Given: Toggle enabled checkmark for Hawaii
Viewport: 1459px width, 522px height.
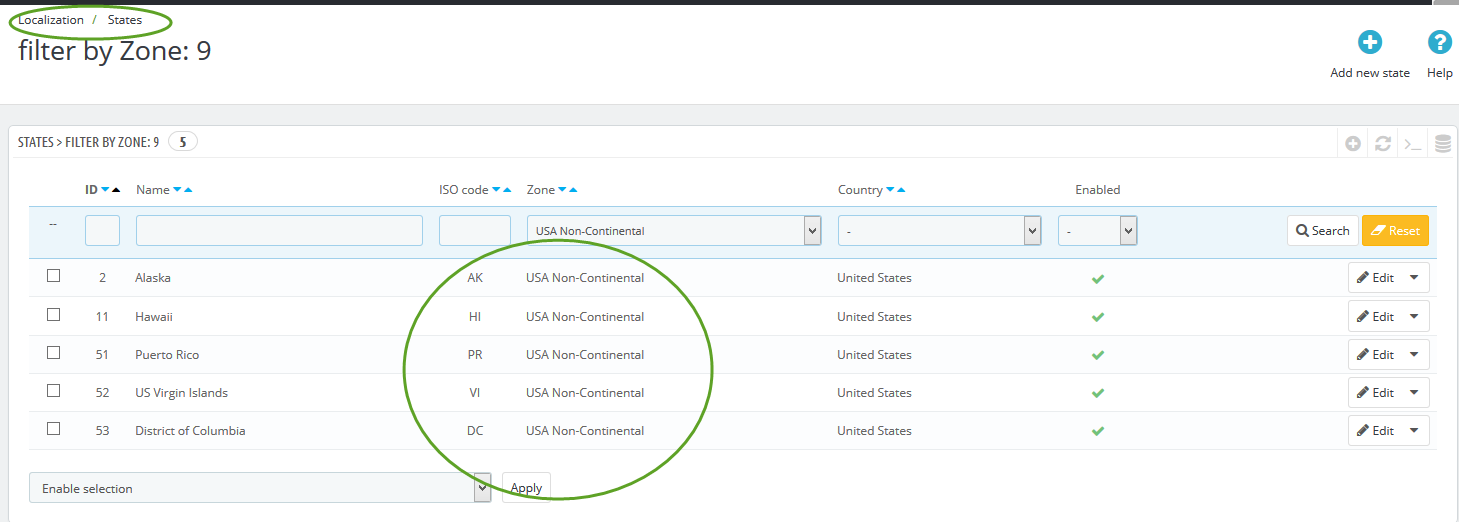Looking at the screenshot, I should [x=1098, y=317].
